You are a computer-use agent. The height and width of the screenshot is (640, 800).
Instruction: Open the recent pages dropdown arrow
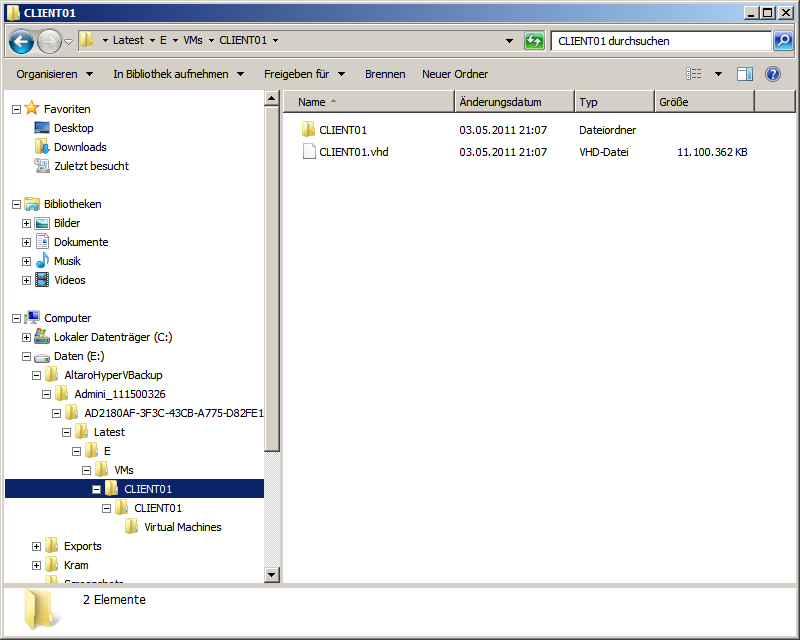(x=68, y=42)
